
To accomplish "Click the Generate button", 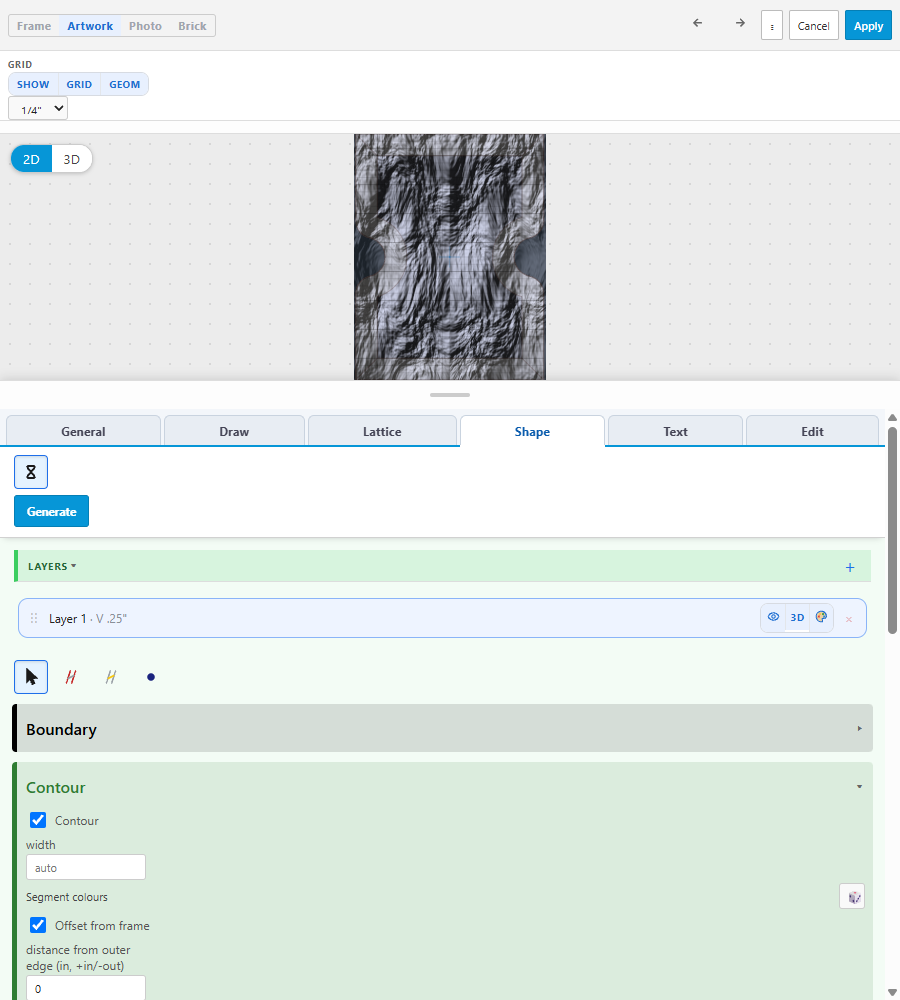I will click(52, 511).
